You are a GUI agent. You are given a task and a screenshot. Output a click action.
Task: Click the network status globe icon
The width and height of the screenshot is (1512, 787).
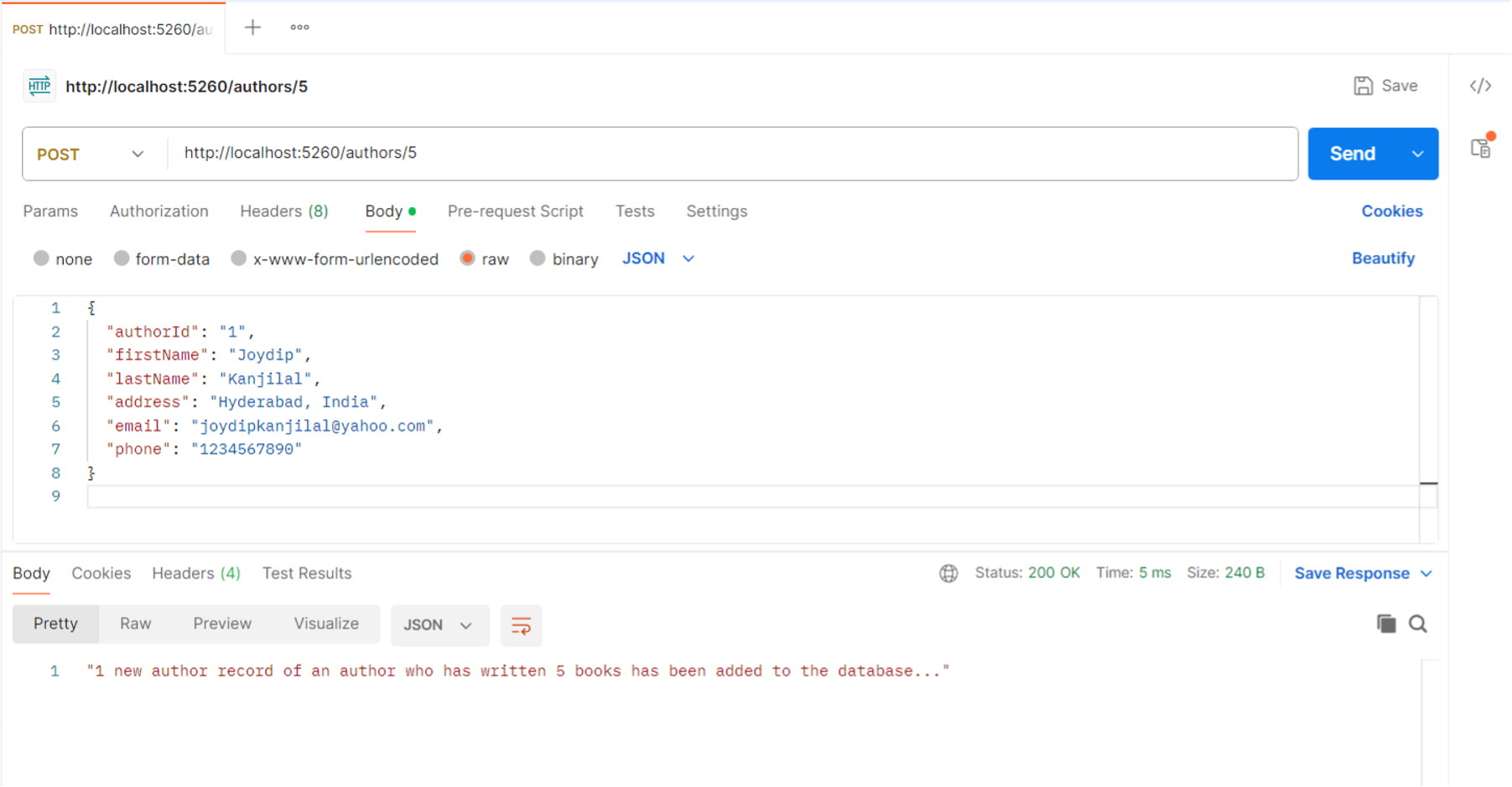[x=948, y=573]
